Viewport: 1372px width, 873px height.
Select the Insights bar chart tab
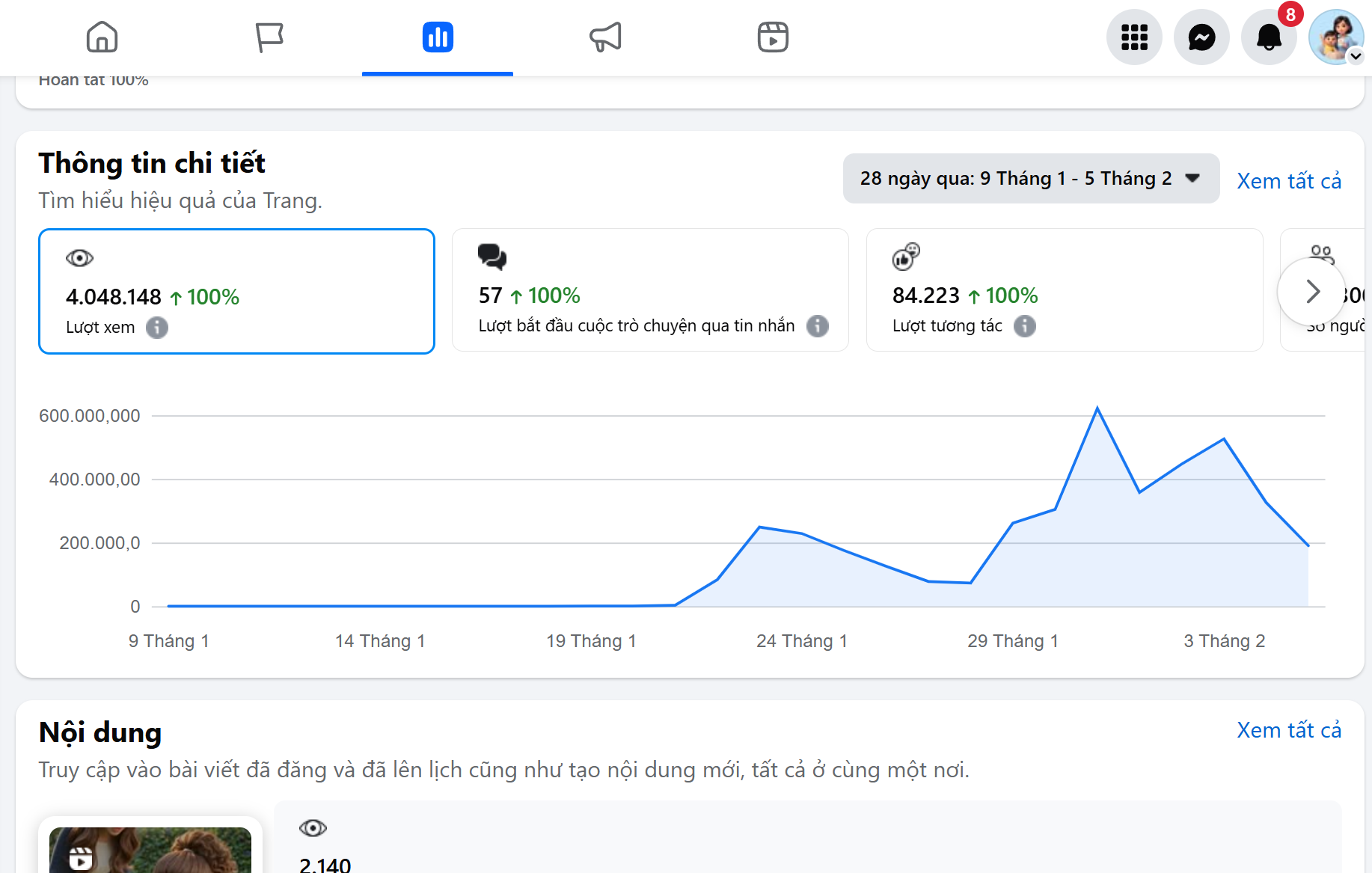point(438,37)
